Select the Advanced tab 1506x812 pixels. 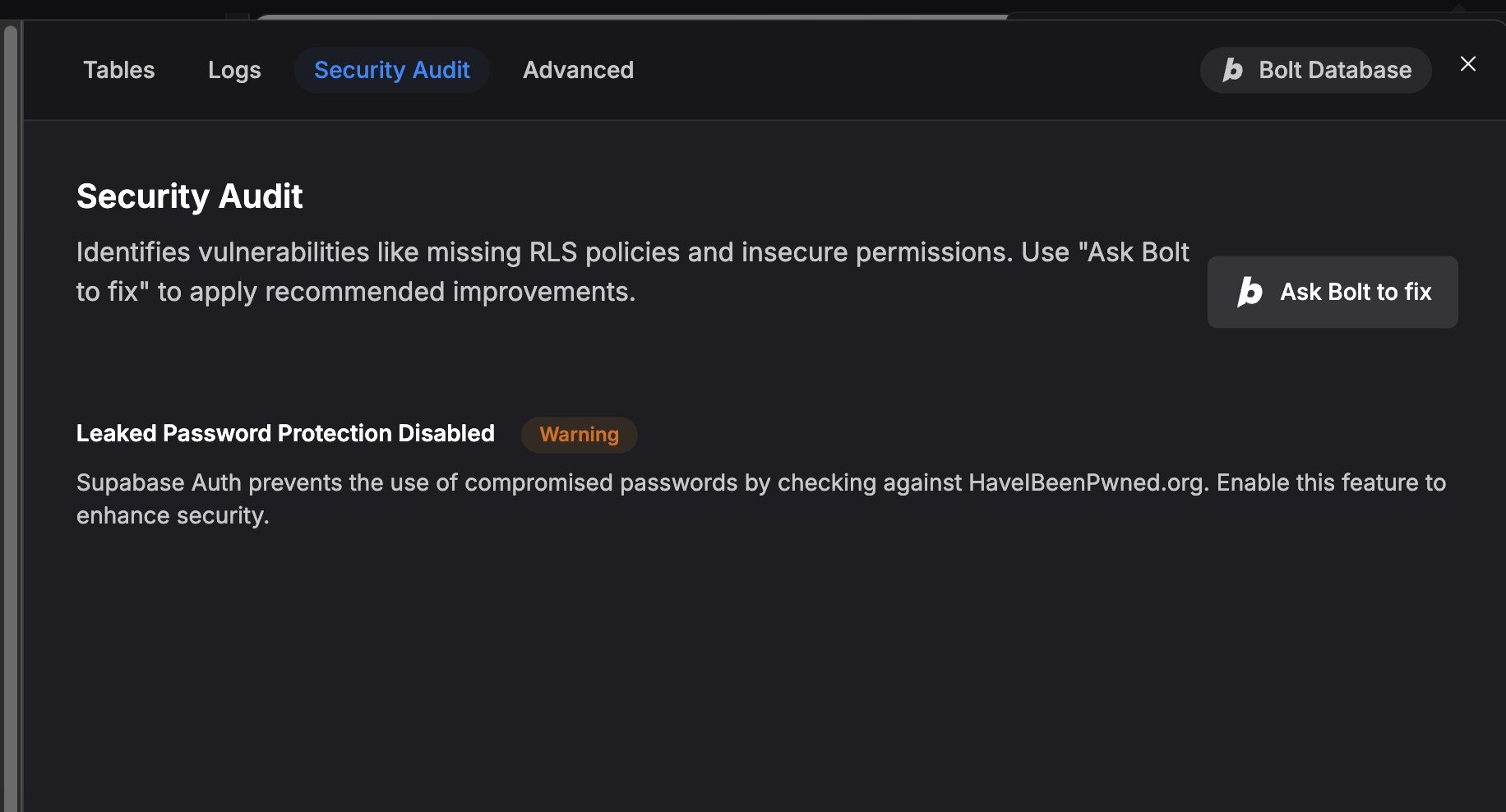pos(578,70)
